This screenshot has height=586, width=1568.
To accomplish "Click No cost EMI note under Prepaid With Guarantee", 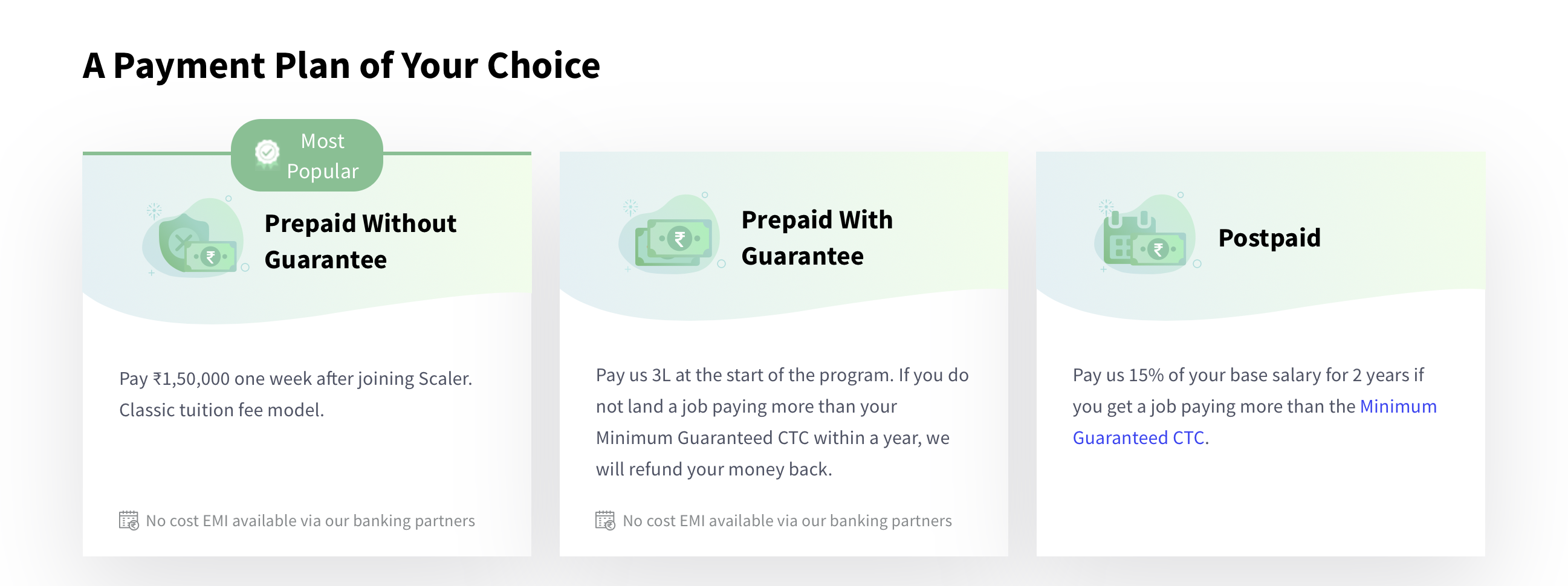I will 786,521.
